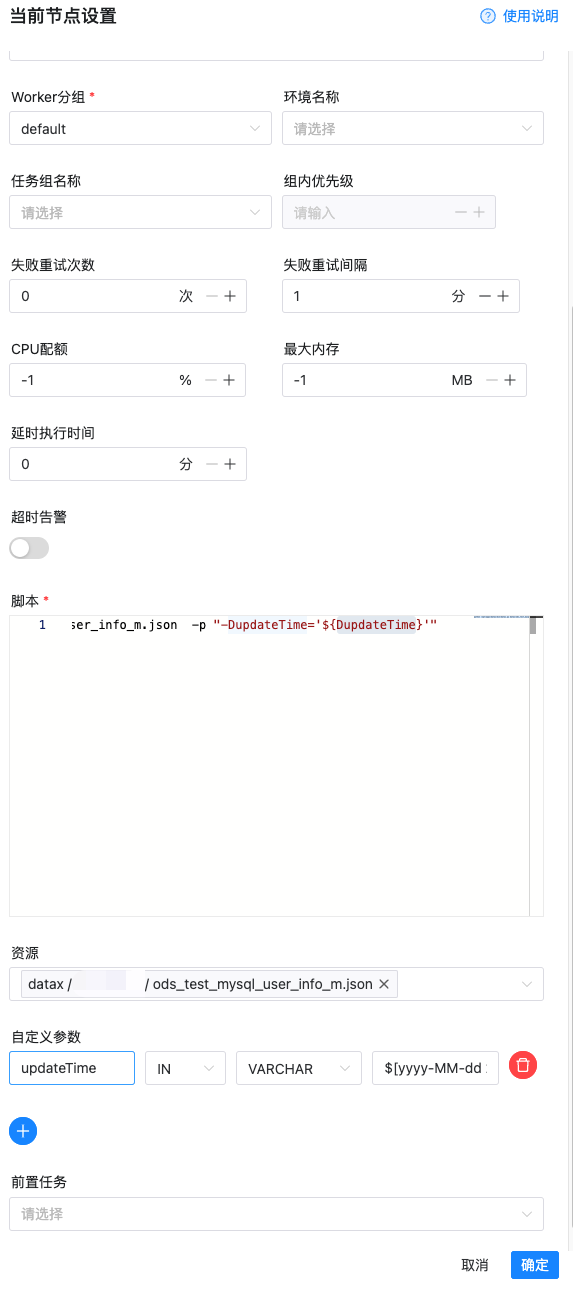
Task: Add a new custom parameter
Action: [x=23, y=1131]
